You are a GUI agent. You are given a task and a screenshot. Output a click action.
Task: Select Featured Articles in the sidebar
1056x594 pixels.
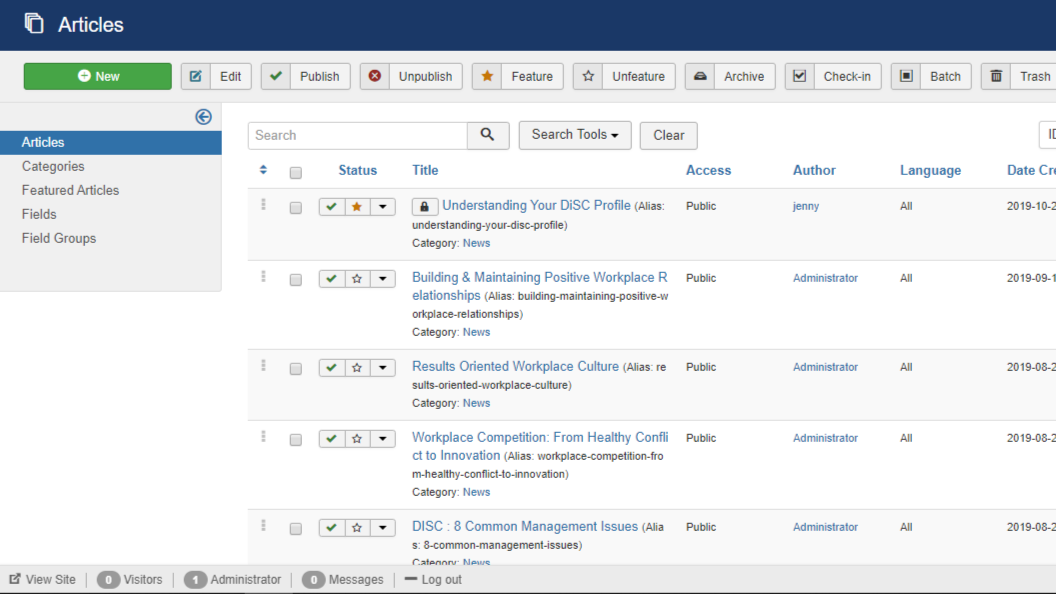tap(70, 191)
